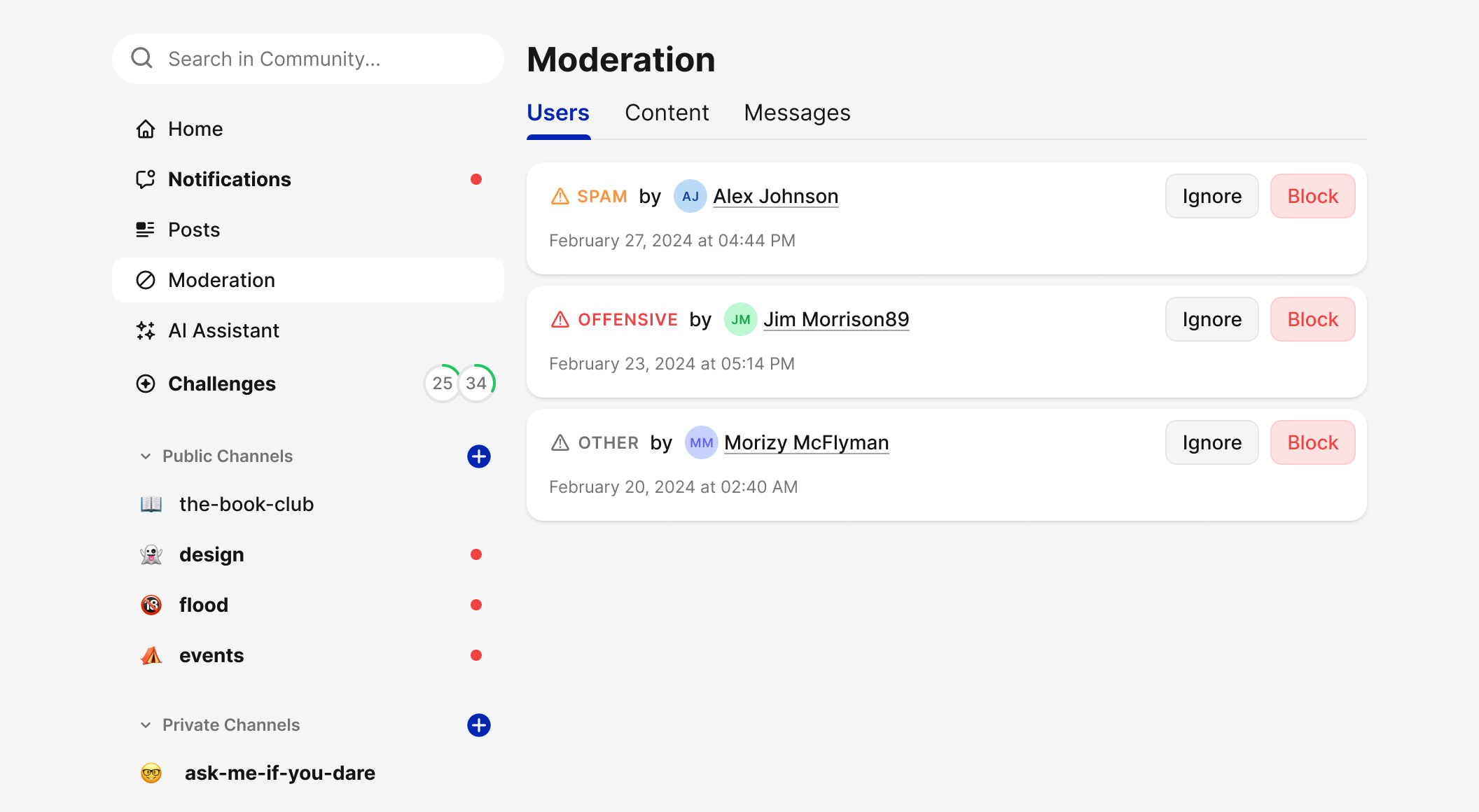The width and height of the screenshot is (1479, 812).
Task: Click the Posts list icon
Action: click(146, 230)
